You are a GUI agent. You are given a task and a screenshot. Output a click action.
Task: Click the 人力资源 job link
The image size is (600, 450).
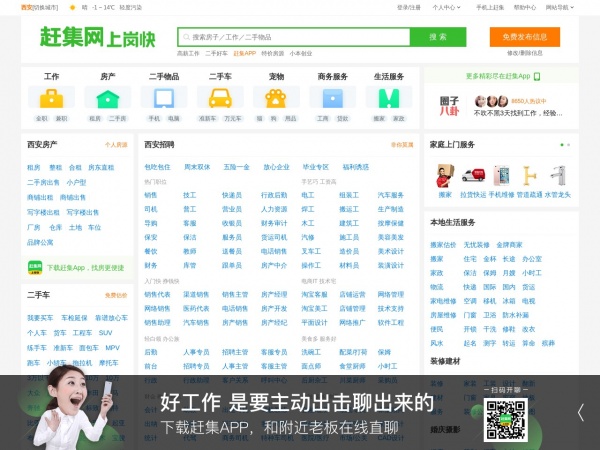pos(274,209)
